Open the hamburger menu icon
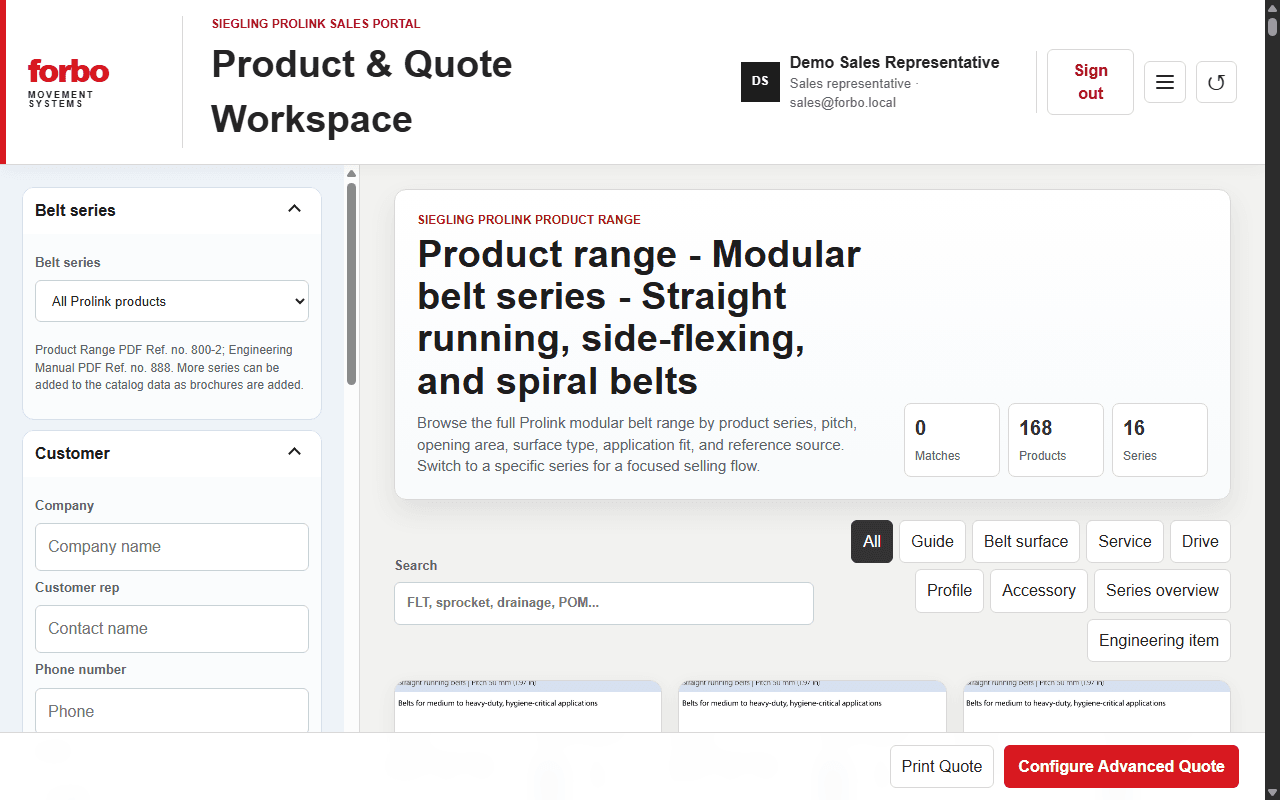 [1165, 82]
